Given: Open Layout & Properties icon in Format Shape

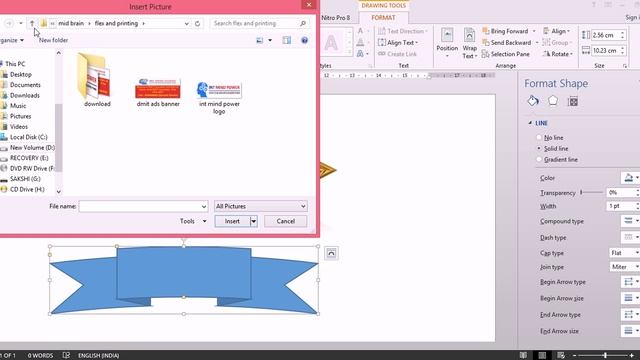Looking at the screenshot, I should pyautogui.click(x=573, y=101).
